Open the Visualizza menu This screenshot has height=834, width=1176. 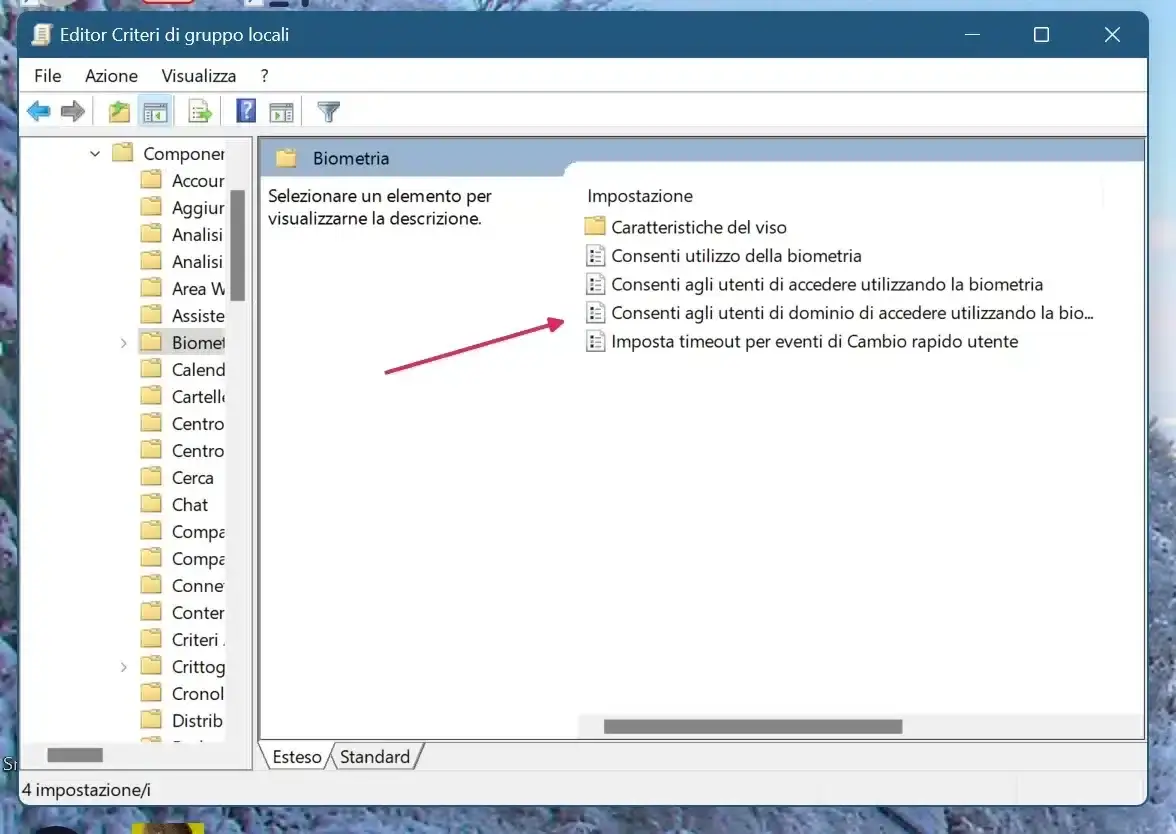199,76
